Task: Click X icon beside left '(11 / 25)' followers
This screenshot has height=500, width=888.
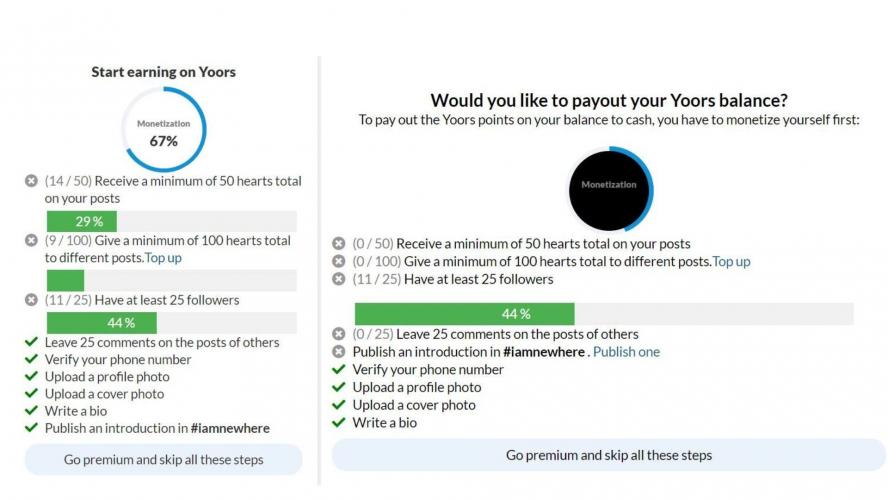Action: (31, 299)
